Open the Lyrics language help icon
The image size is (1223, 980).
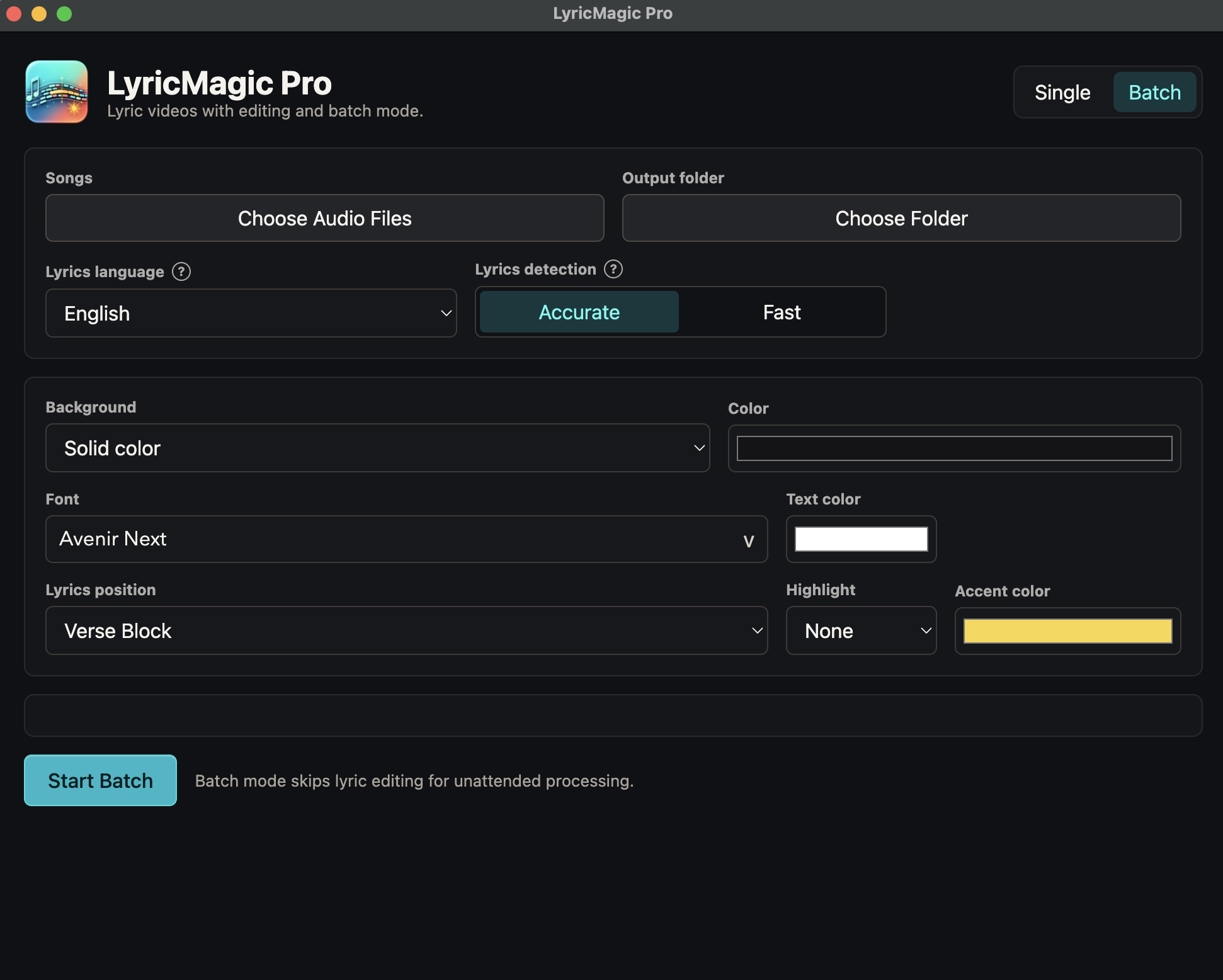tap(181, 271)
